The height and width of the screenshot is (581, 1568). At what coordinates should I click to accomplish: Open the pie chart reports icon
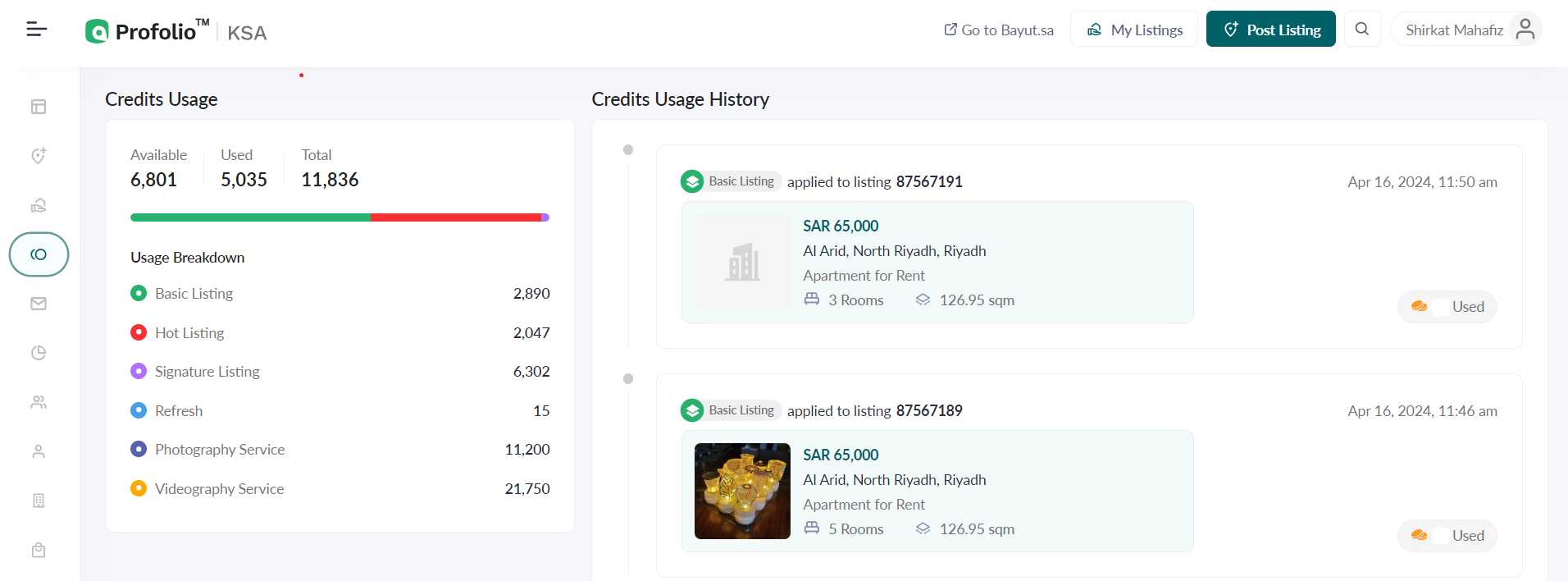39,353
